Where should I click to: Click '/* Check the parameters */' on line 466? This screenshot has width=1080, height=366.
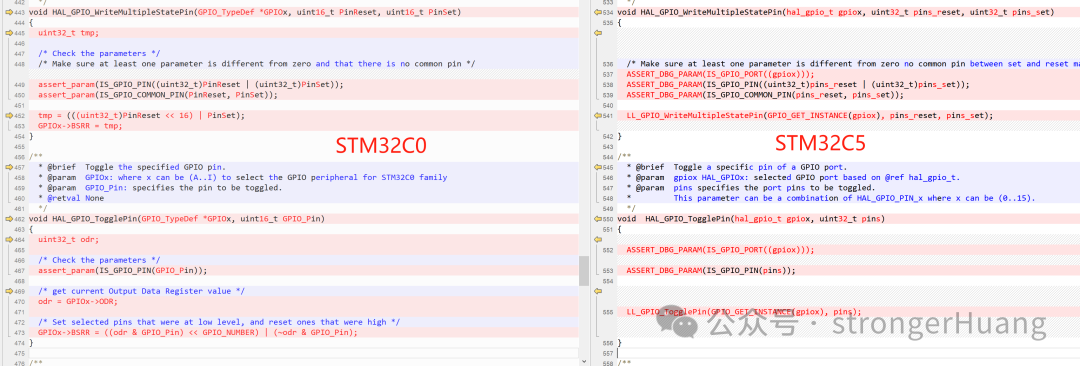click(98, 260)
